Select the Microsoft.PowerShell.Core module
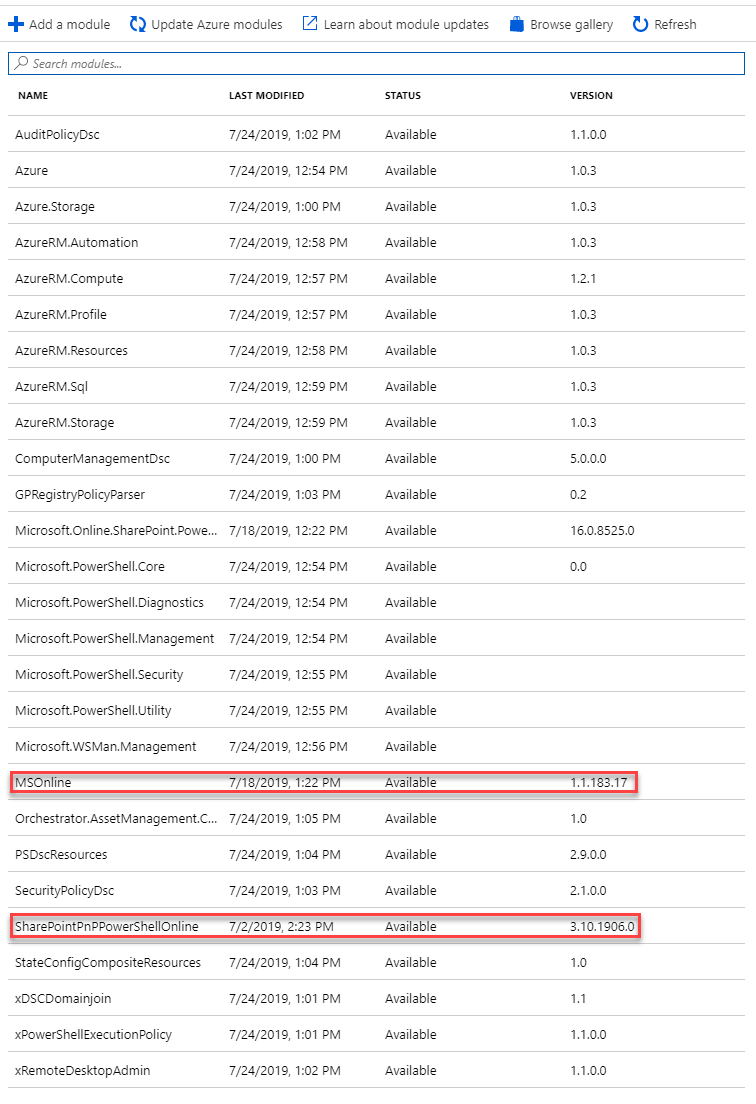The height and width of the screenshot is (1104, 756). click(x=377, y=566)
